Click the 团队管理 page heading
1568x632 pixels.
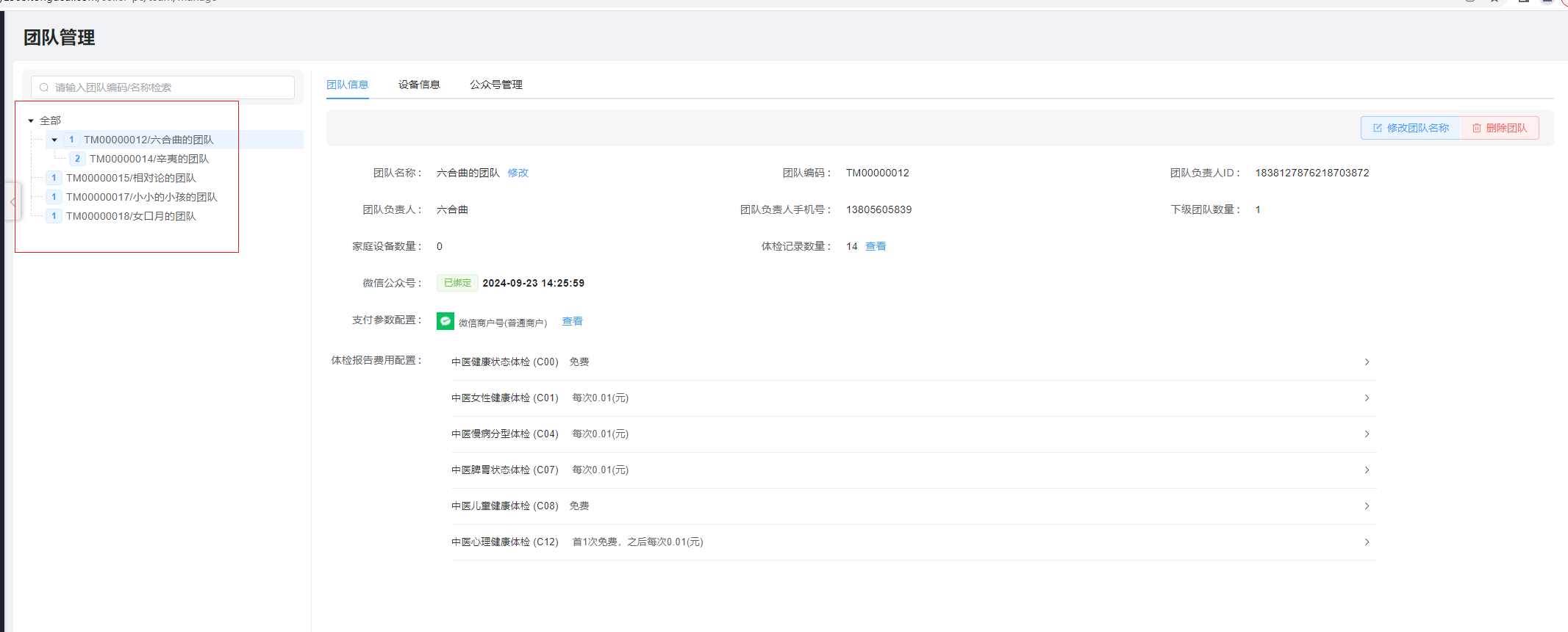point(59,37)
